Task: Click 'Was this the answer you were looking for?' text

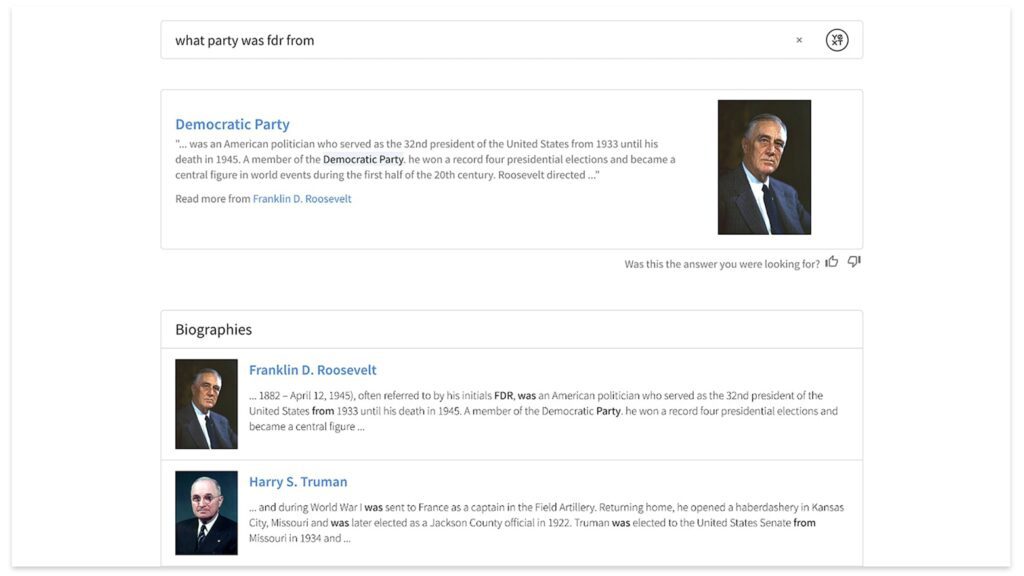Action: coord(721,264)
